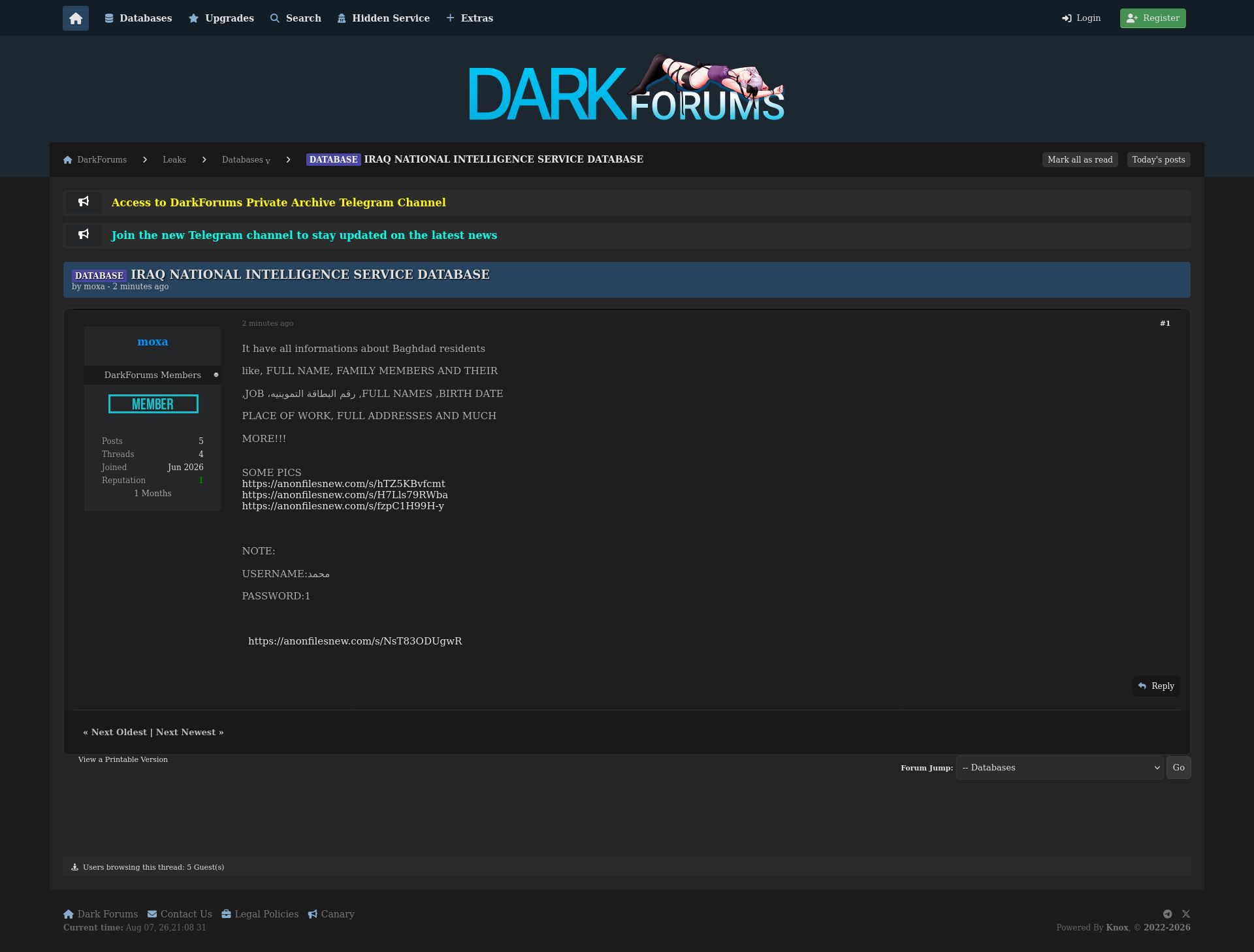
Task: Open the Canary footer link
Action: (x=331, y=914)
